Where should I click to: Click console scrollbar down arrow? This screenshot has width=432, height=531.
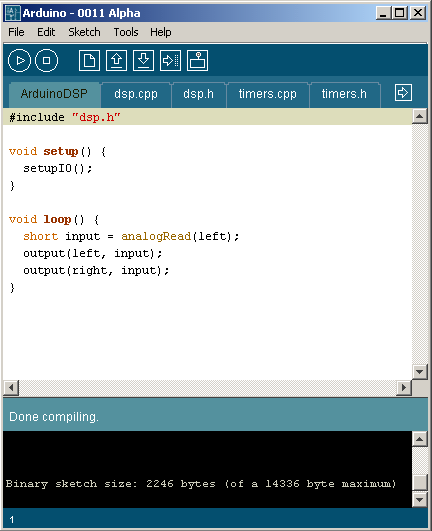(x=419, y=499)
